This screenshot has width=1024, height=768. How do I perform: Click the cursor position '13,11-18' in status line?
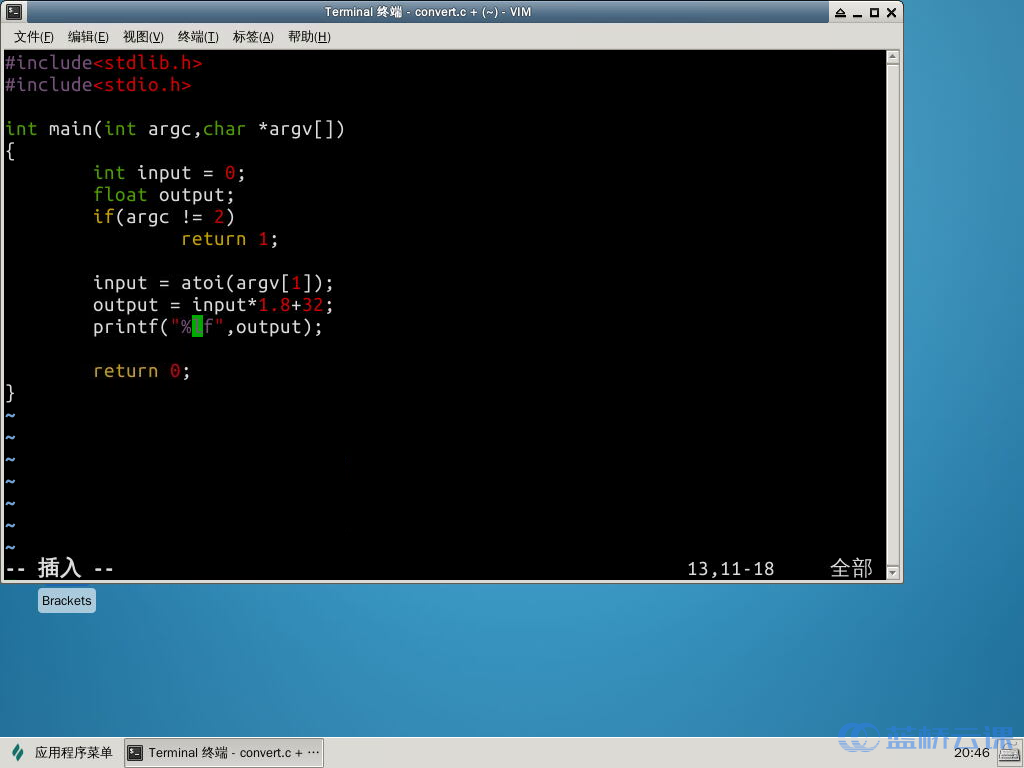730,569
